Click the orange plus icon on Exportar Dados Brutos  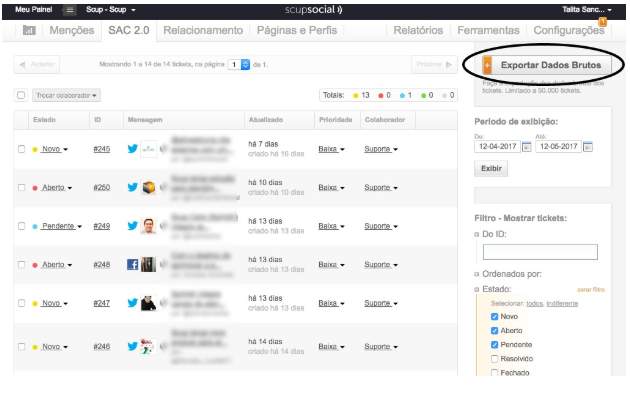pos(487,65)
